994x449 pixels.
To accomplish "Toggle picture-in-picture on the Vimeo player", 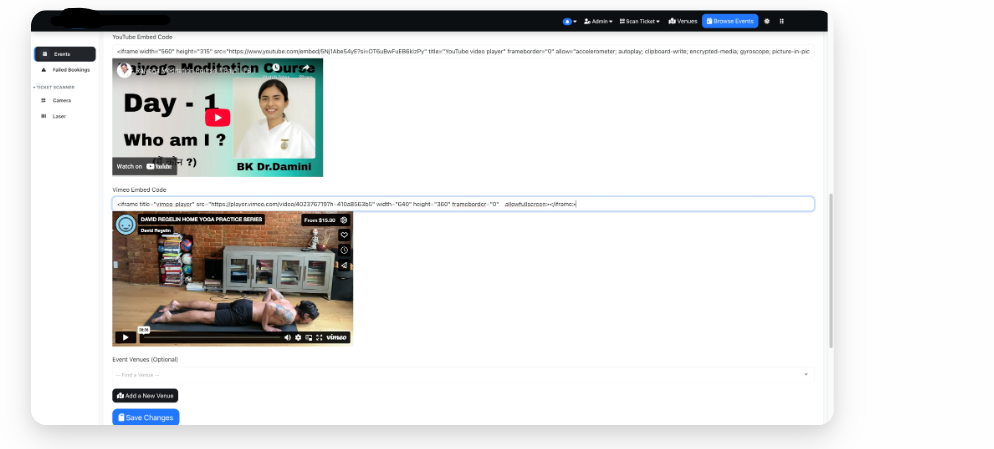I will 308,338.
